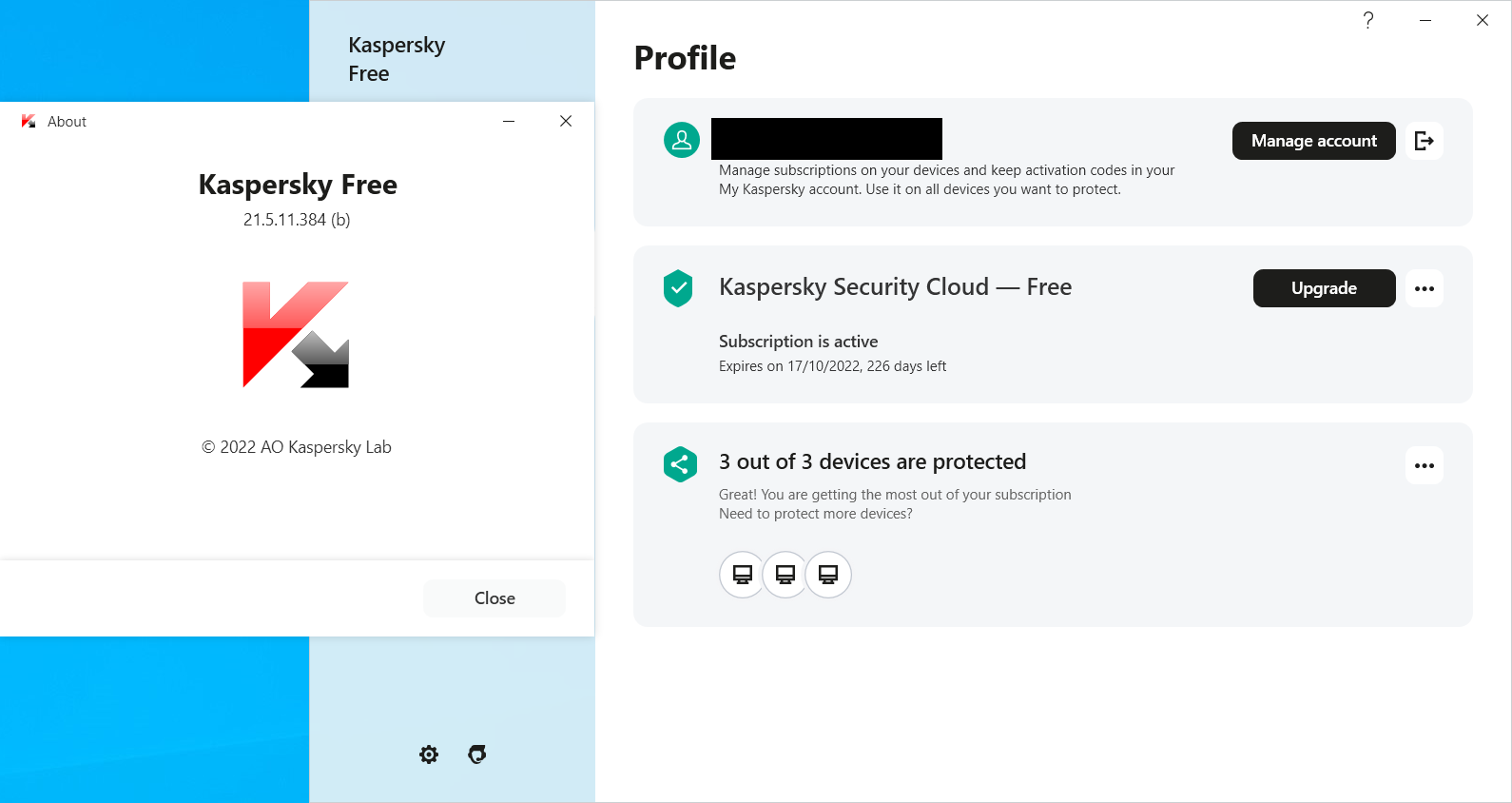Select the third protected device icon
The image size is (1512, 803).
828,575
